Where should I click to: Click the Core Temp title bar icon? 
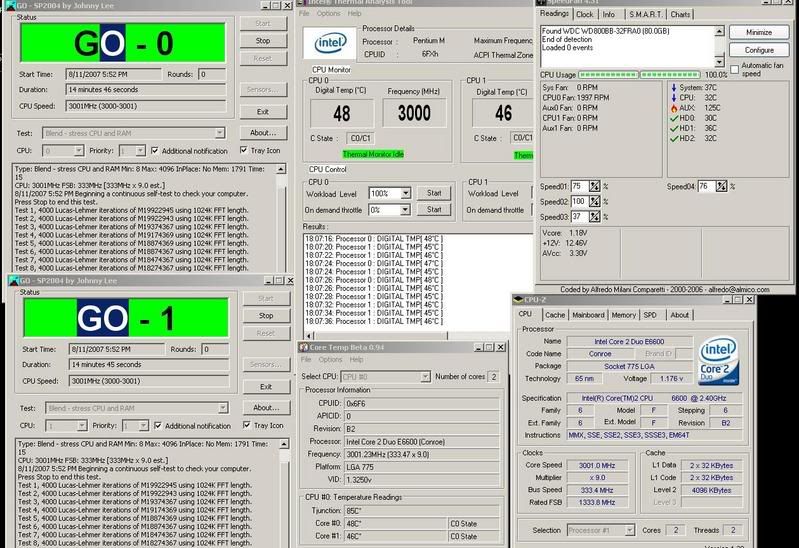[x=305, y=347]
